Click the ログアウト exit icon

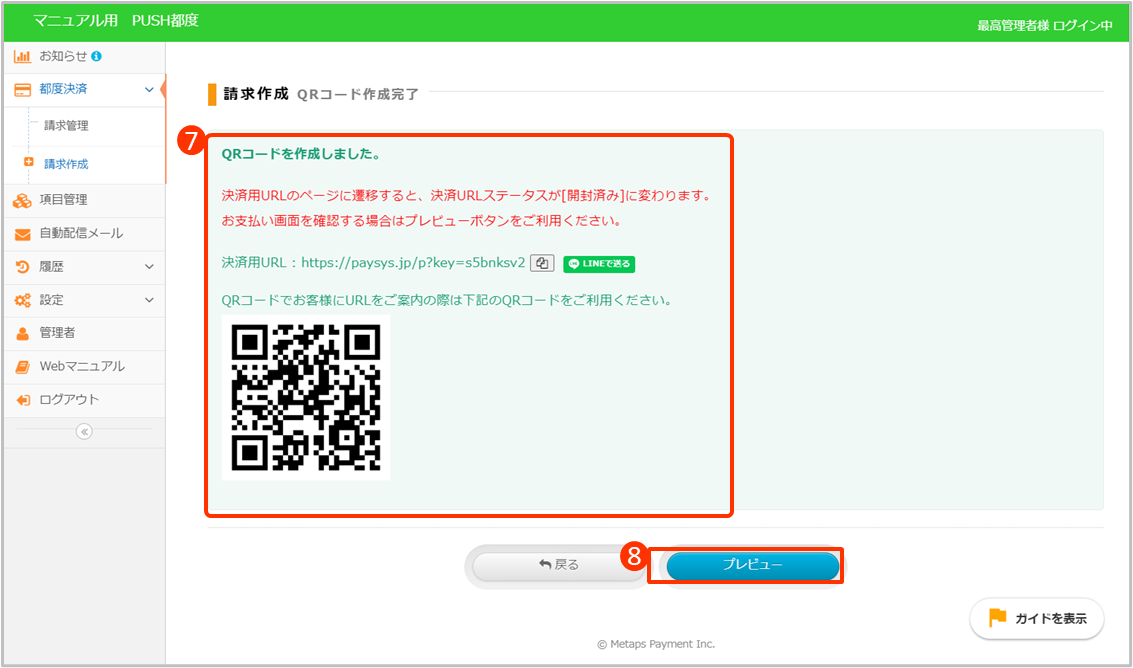pyautogui.click(x=22, y=400)
